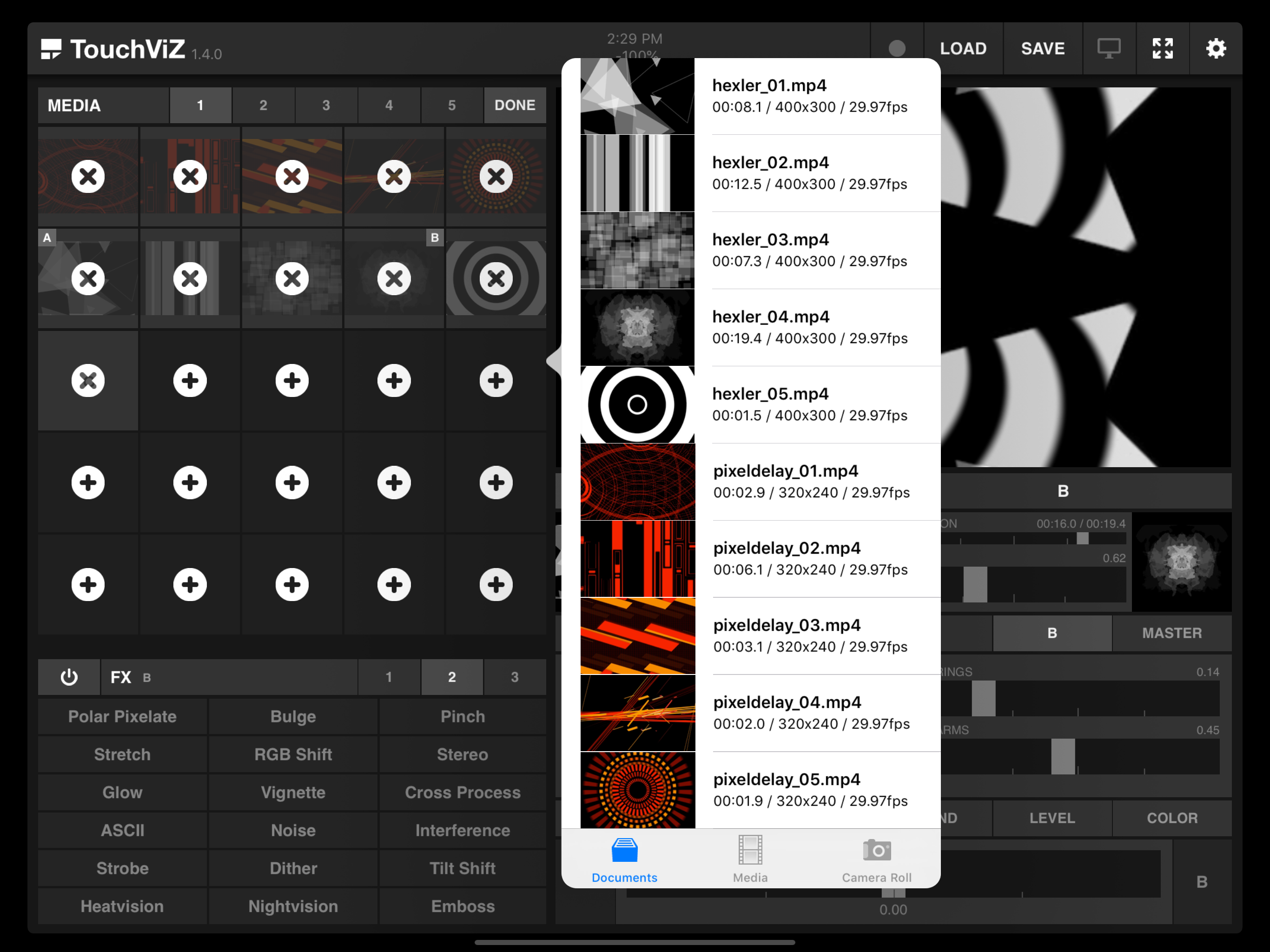Enter fullscreen output mode
The image size is (1270, 952).
click(1162, 49)
